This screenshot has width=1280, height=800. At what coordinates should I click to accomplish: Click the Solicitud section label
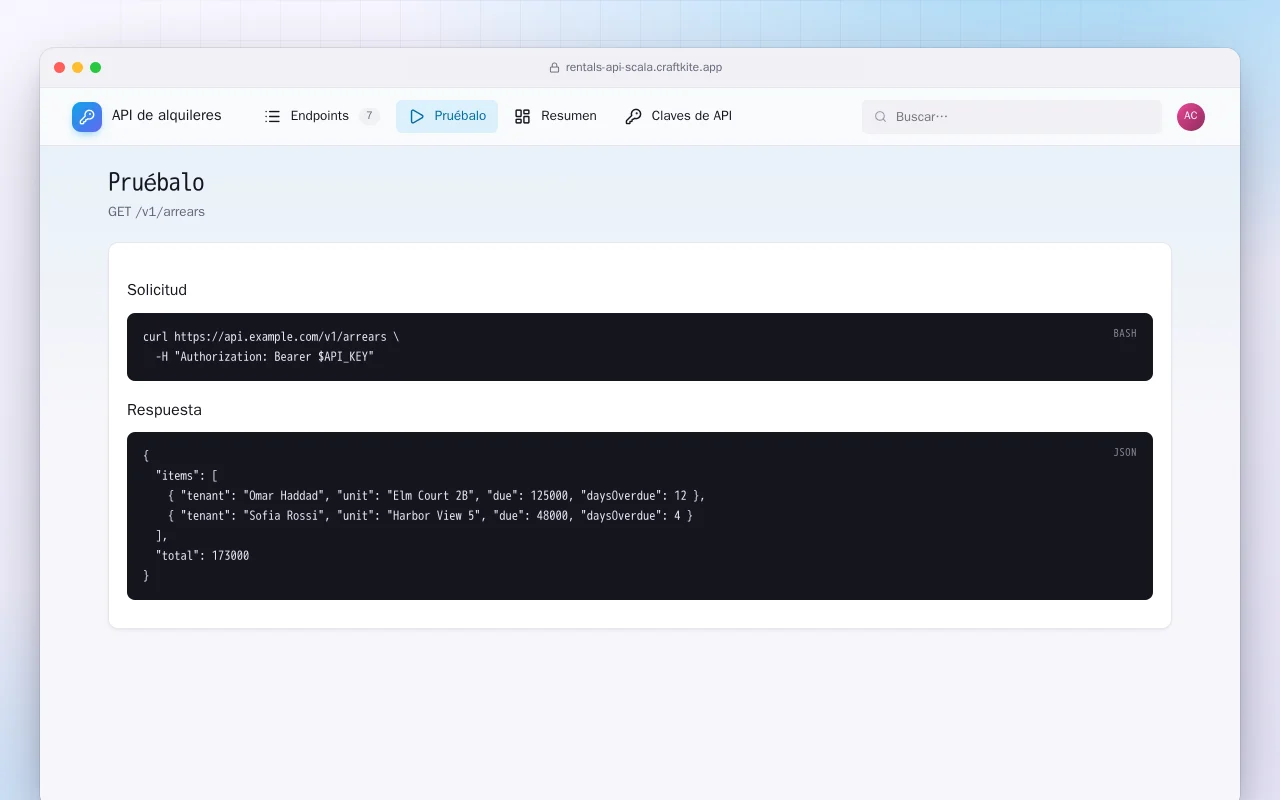tap(157, 290)
